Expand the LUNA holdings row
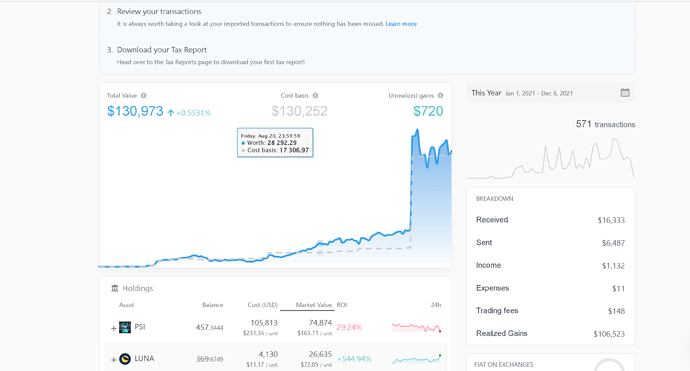This screenshot has width=690, height=371. point(114,360)
